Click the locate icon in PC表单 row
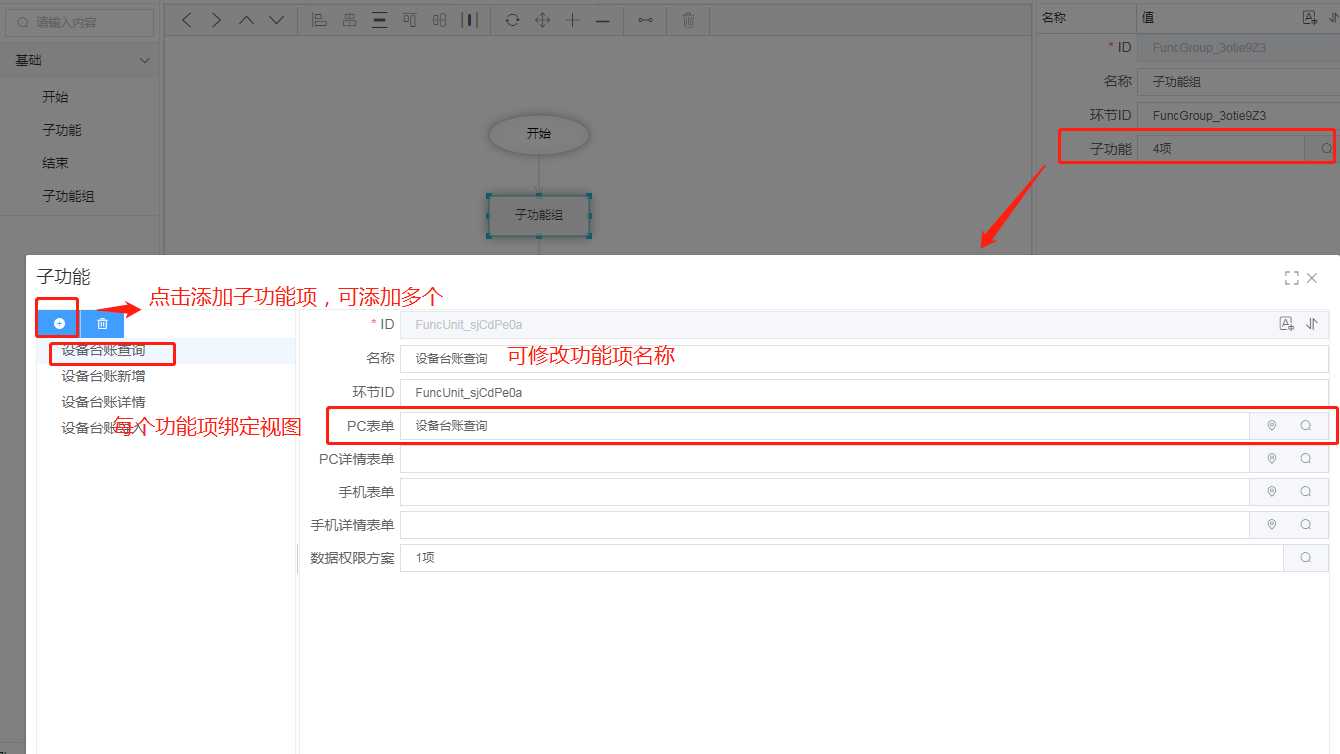 tap(1272, 426)
